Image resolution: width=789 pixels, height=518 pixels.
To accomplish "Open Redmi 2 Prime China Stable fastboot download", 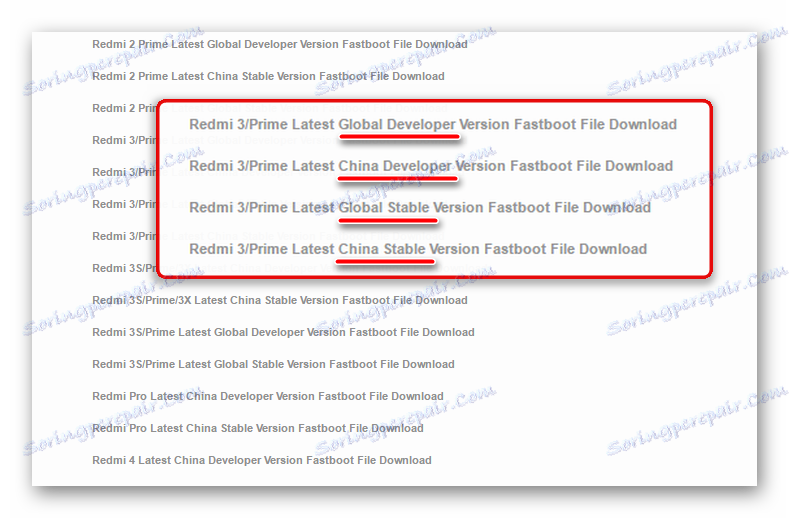I will click(268, 77).
